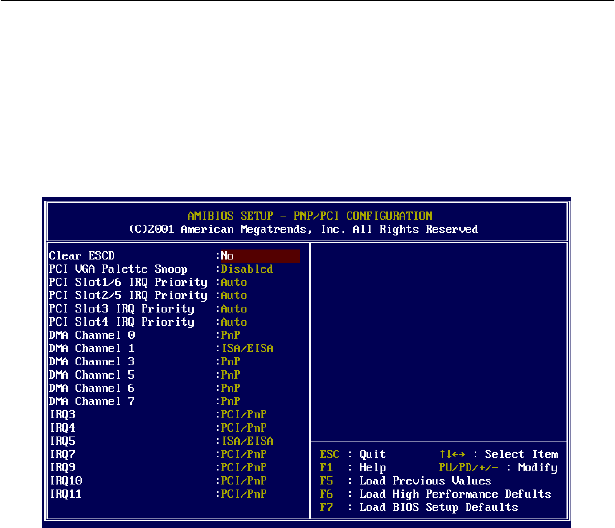This screenshot has width=615, height=528.
Task: Click the PU/PD/+/- Modify hint
Action: (498, 468)
